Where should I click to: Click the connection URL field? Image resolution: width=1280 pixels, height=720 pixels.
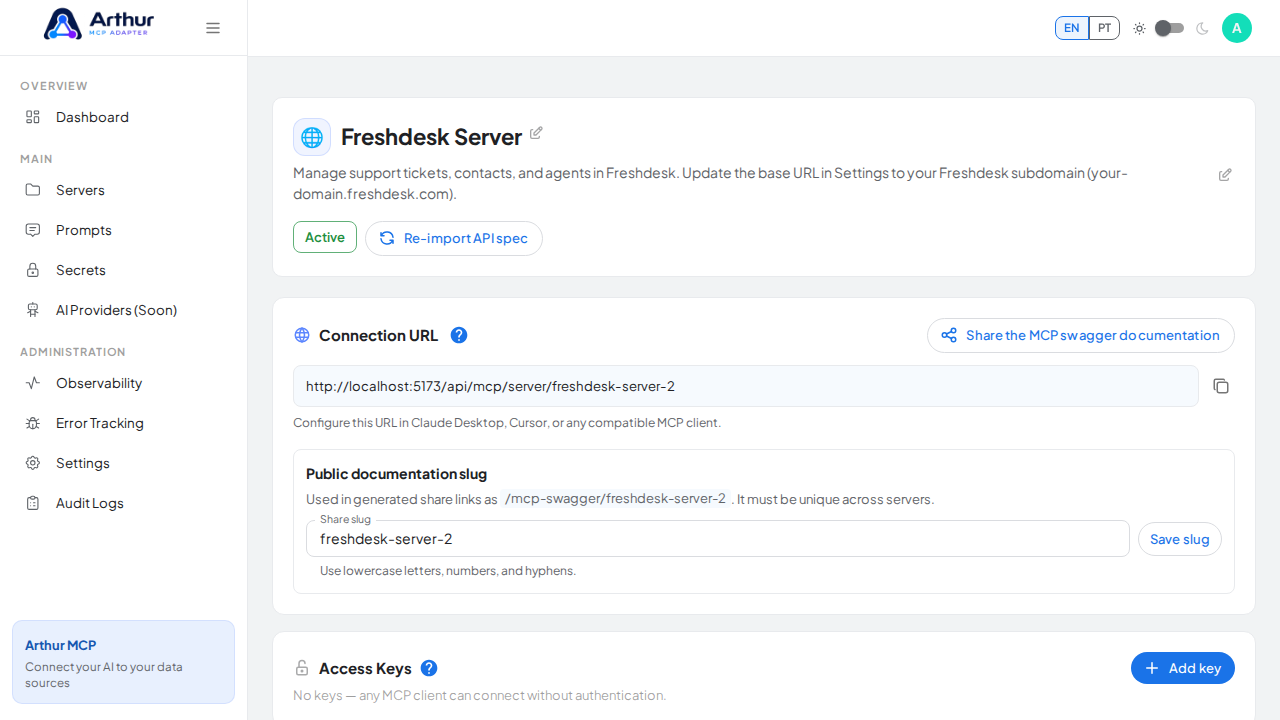pyautogui.click(x=746, y=386)
